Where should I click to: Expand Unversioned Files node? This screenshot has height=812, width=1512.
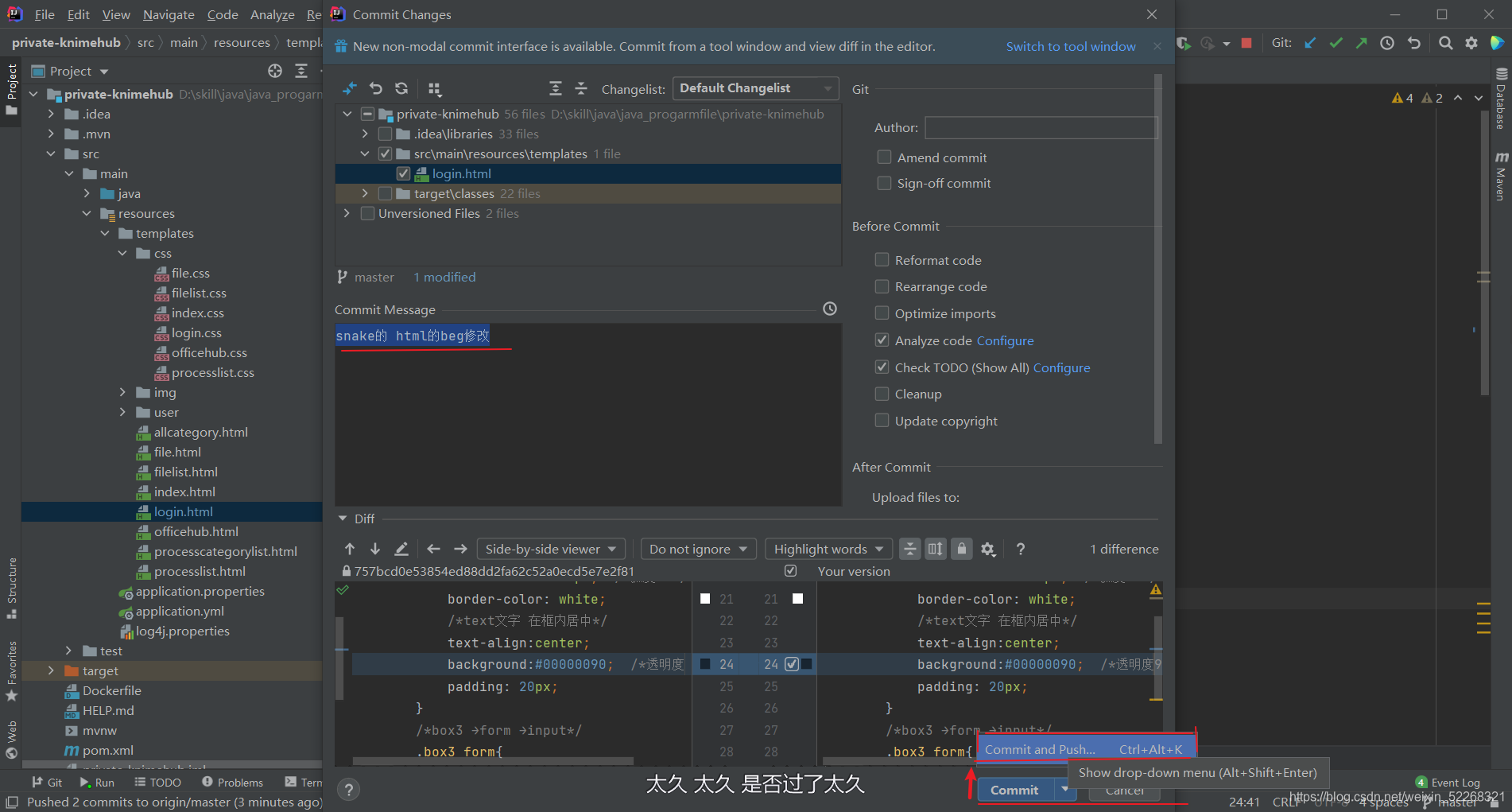click(x=347, y=213)
